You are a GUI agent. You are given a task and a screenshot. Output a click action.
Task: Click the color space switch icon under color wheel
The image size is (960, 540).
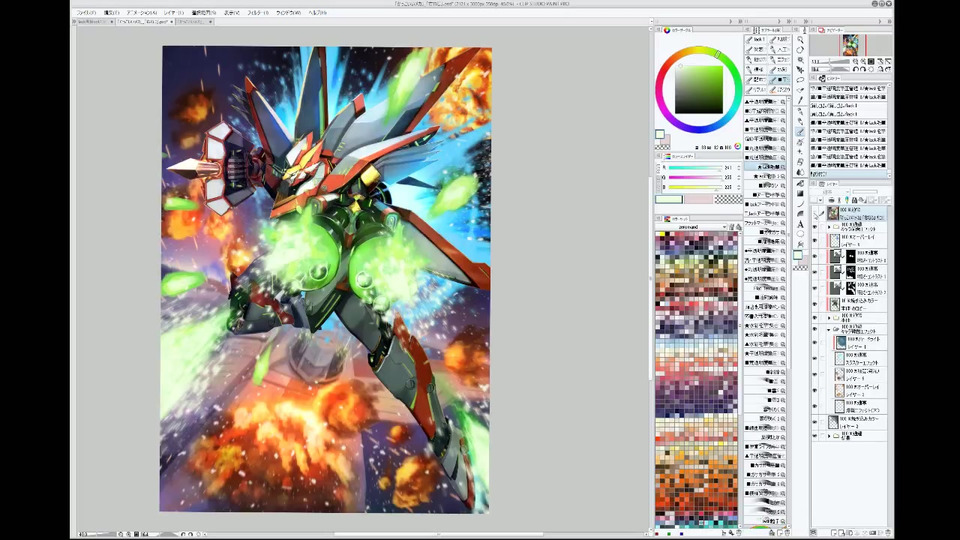tap(737, 146)
